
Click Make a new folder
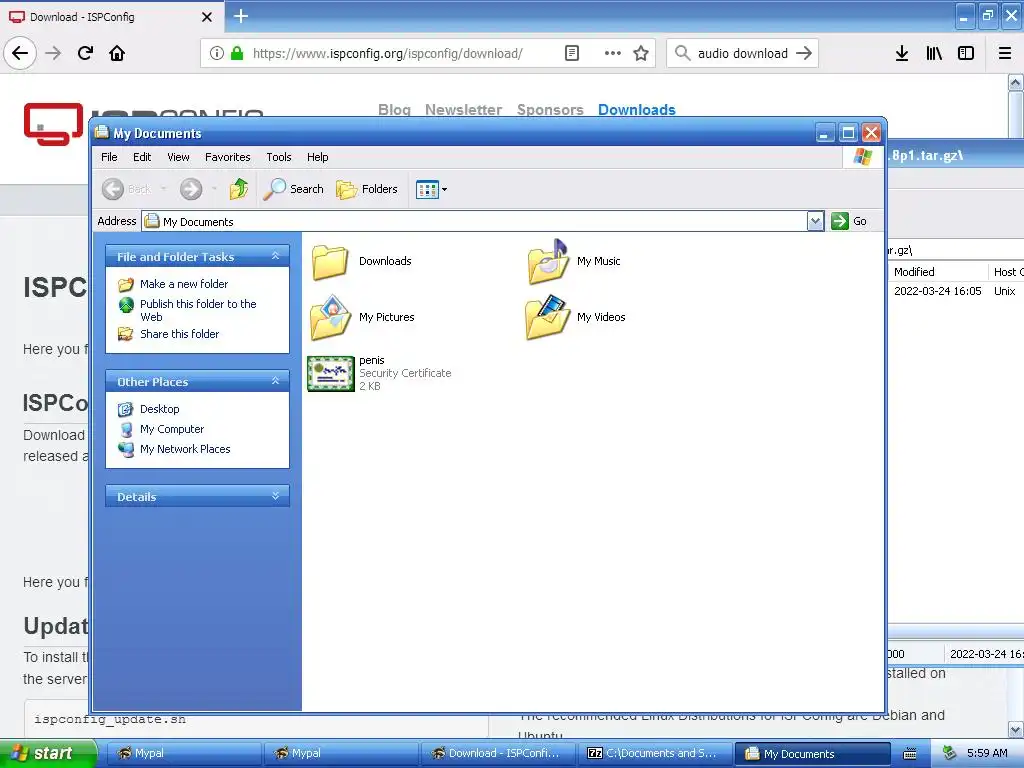click(x=184, y=284)
